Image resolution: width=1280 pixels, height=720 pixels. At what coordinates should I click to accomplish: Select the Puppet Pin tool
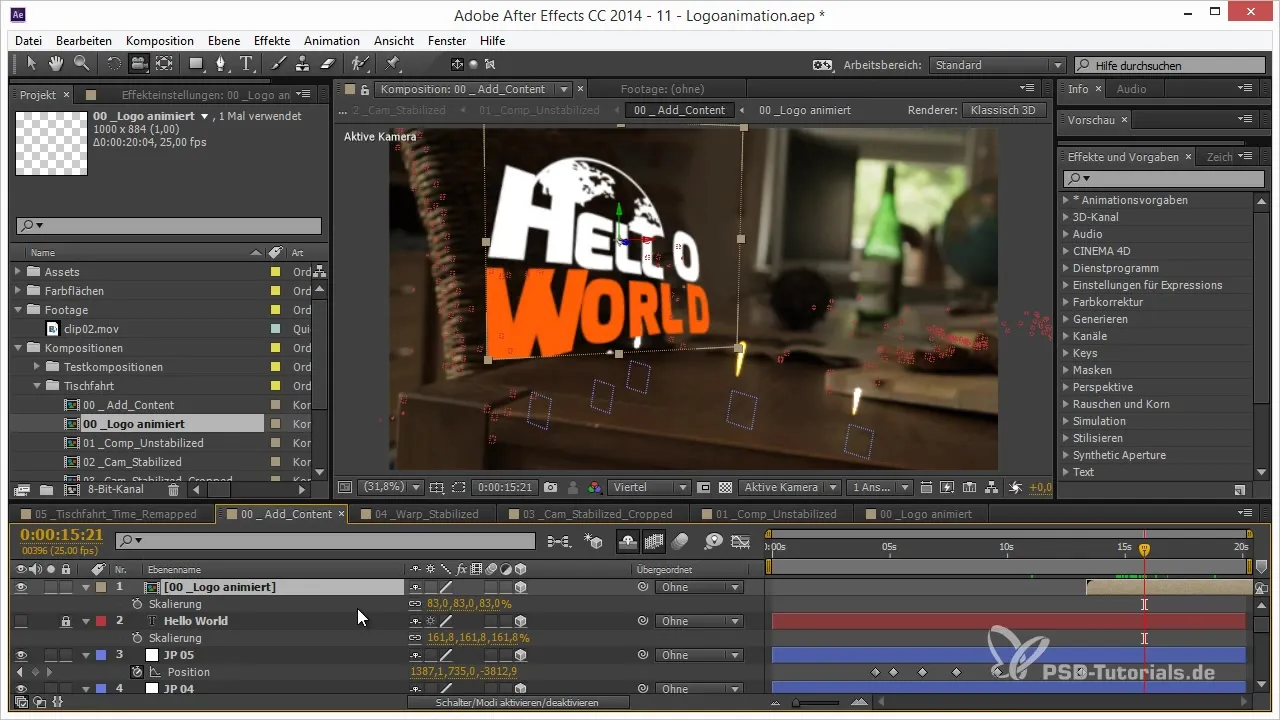pos(392,64)
